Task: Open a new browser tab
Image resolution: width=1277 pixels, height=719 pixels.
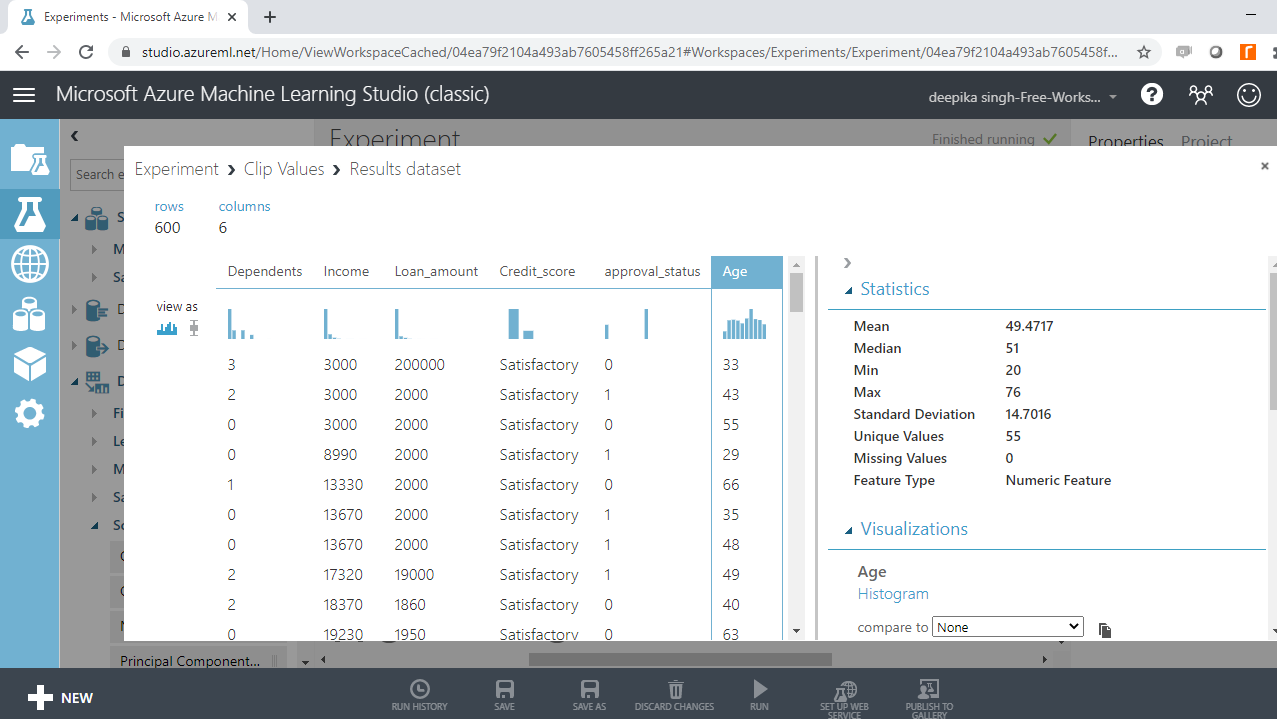Action: click(x=270, y=17)
